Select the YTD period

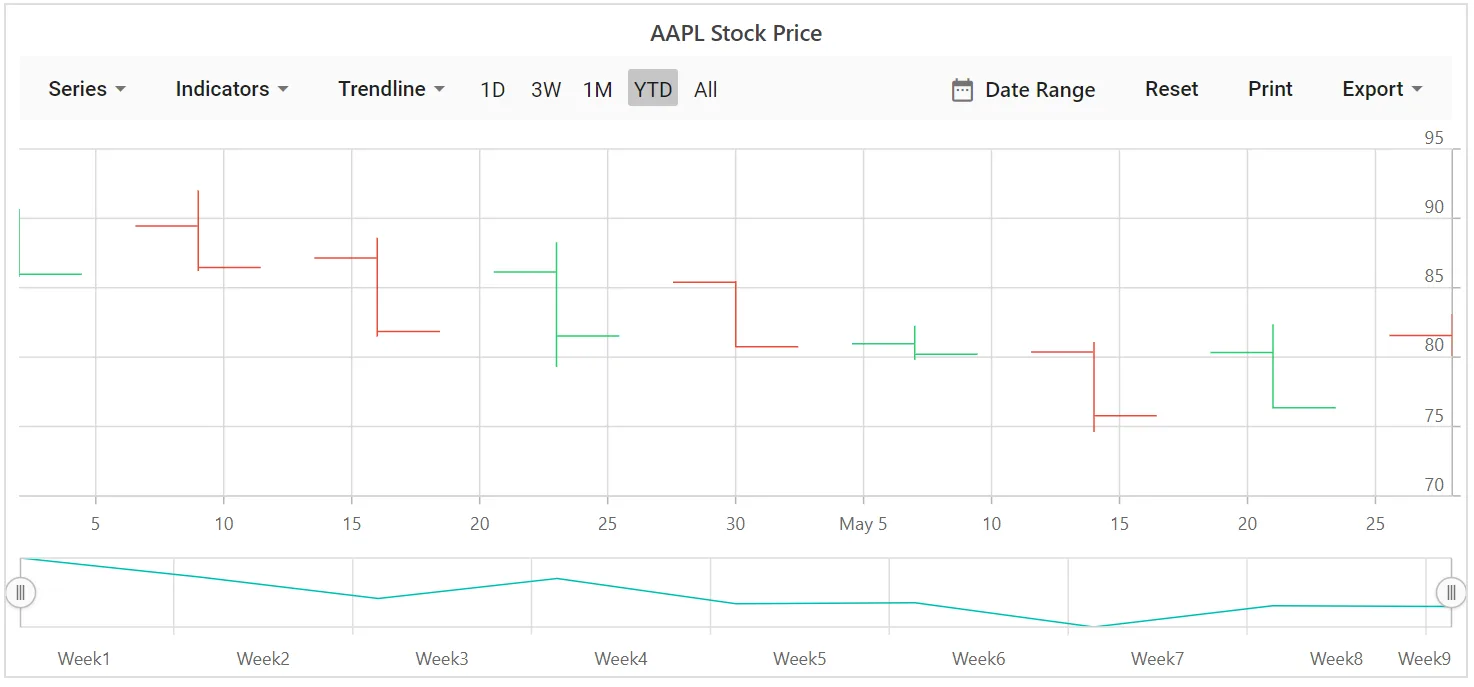pyautogui.click(x=653, y=89)
